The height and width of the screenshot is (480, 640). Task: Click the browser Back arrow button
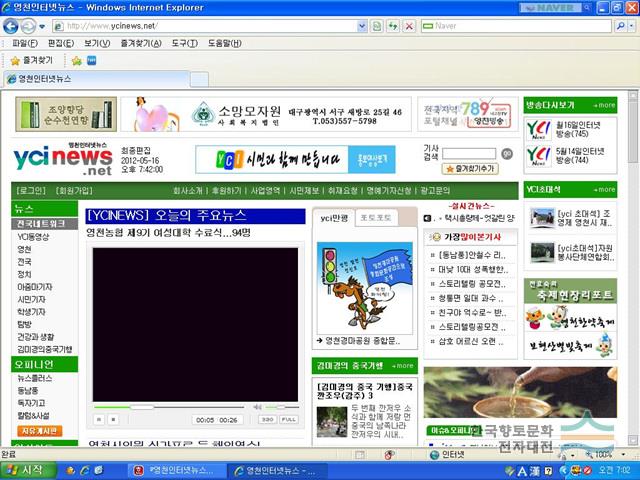[x=11, y=27]
